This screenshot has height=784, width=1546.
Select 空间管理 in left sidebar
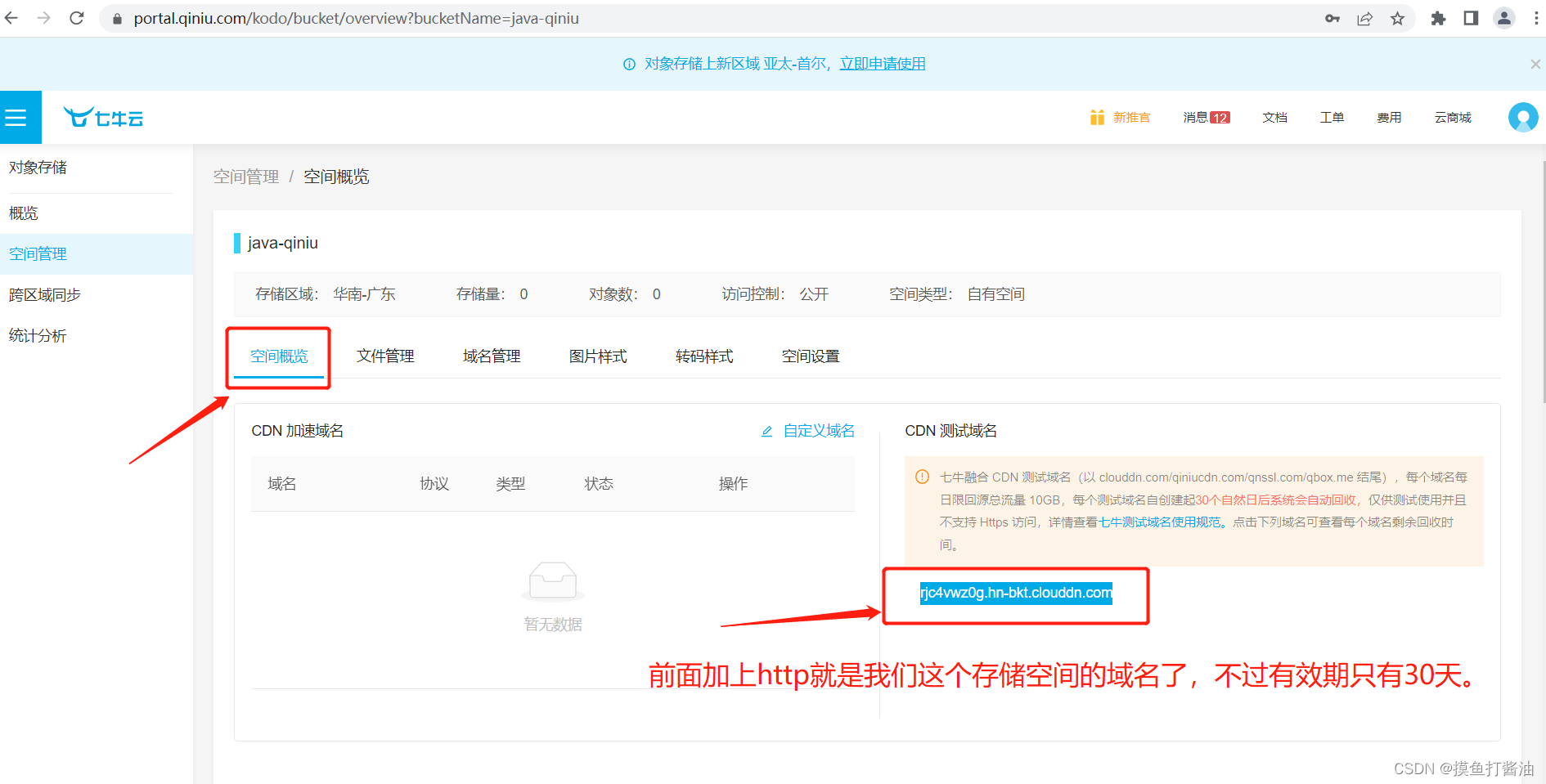click(97, 254)
